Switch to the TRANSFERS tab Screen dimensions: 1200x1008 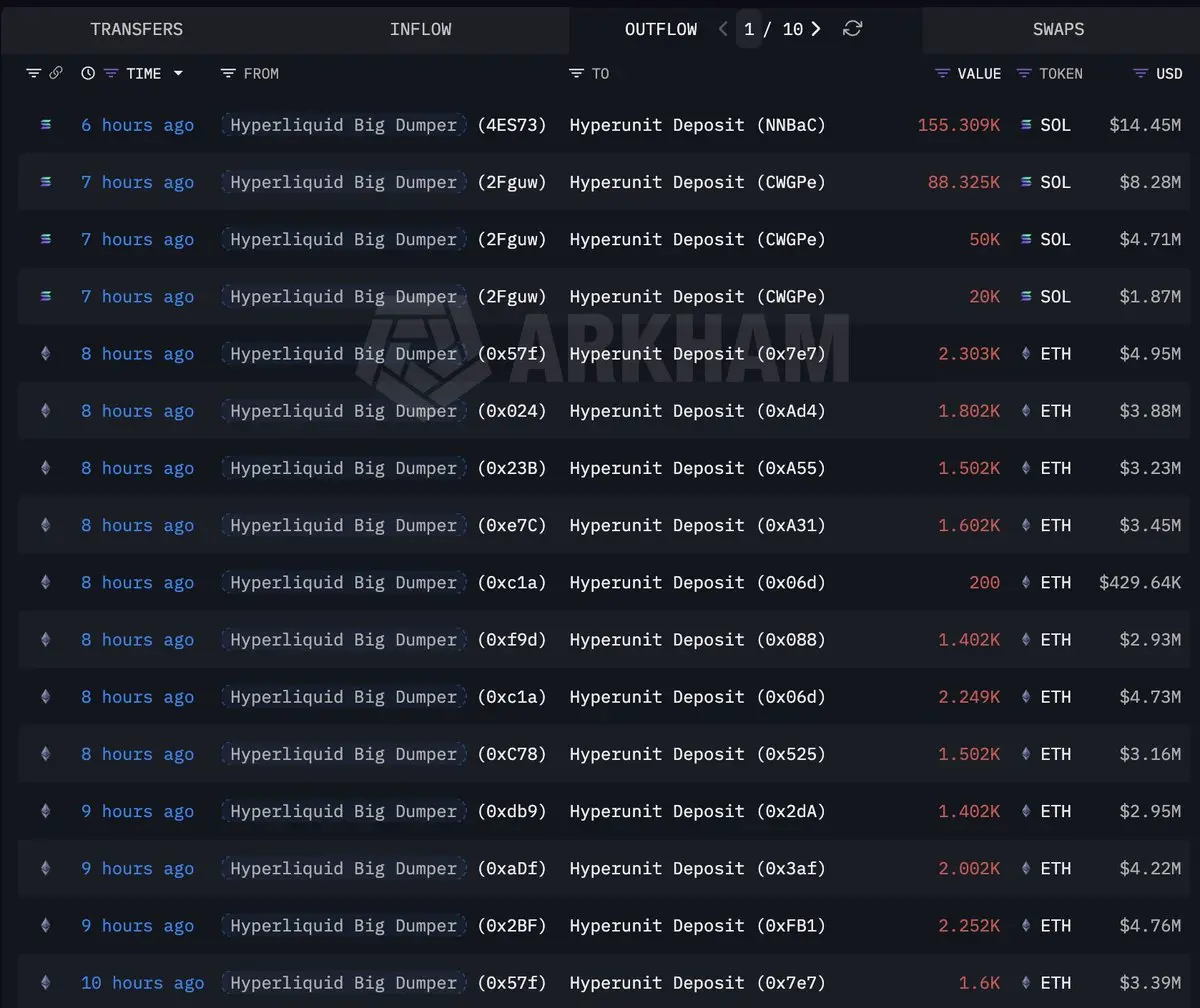(x=137, y=29)
